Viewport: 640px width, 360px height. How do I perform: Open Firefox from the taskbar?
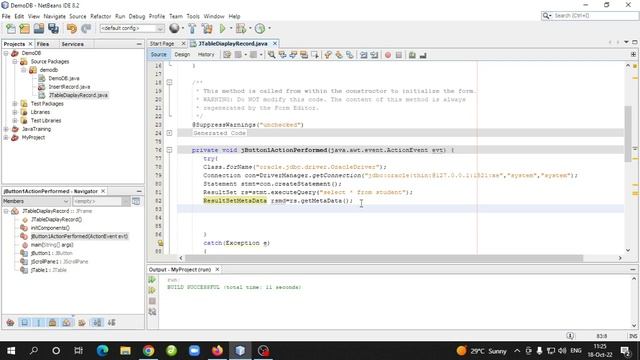coord(217,351)
